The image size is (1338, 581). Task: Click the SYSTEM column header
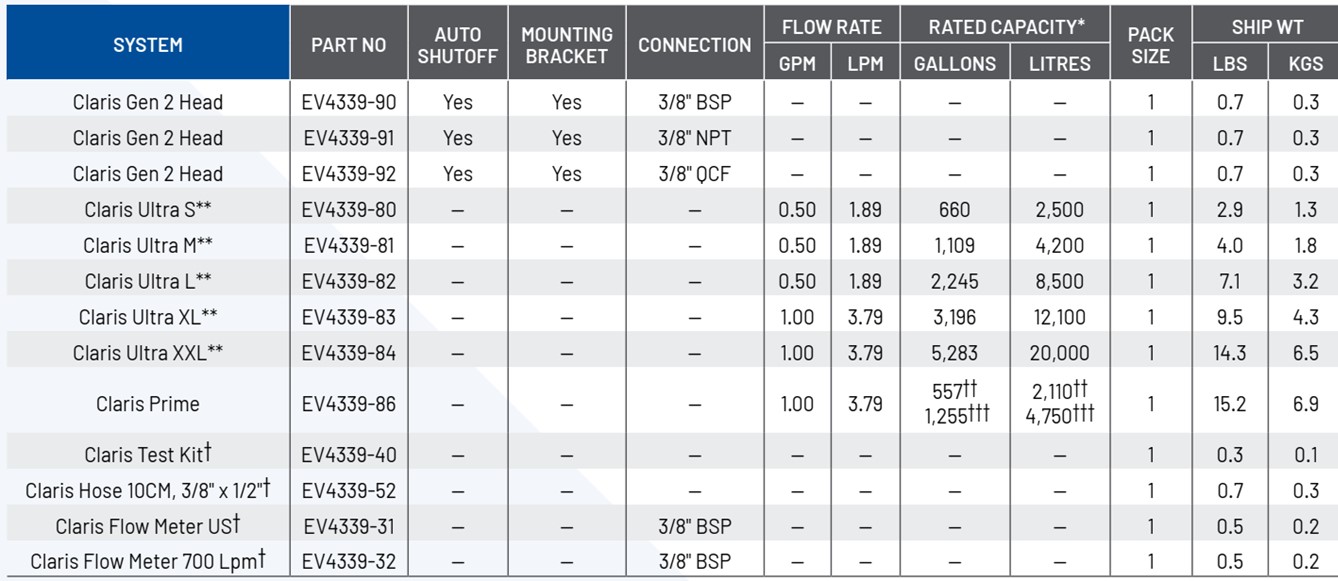(148, 45)
